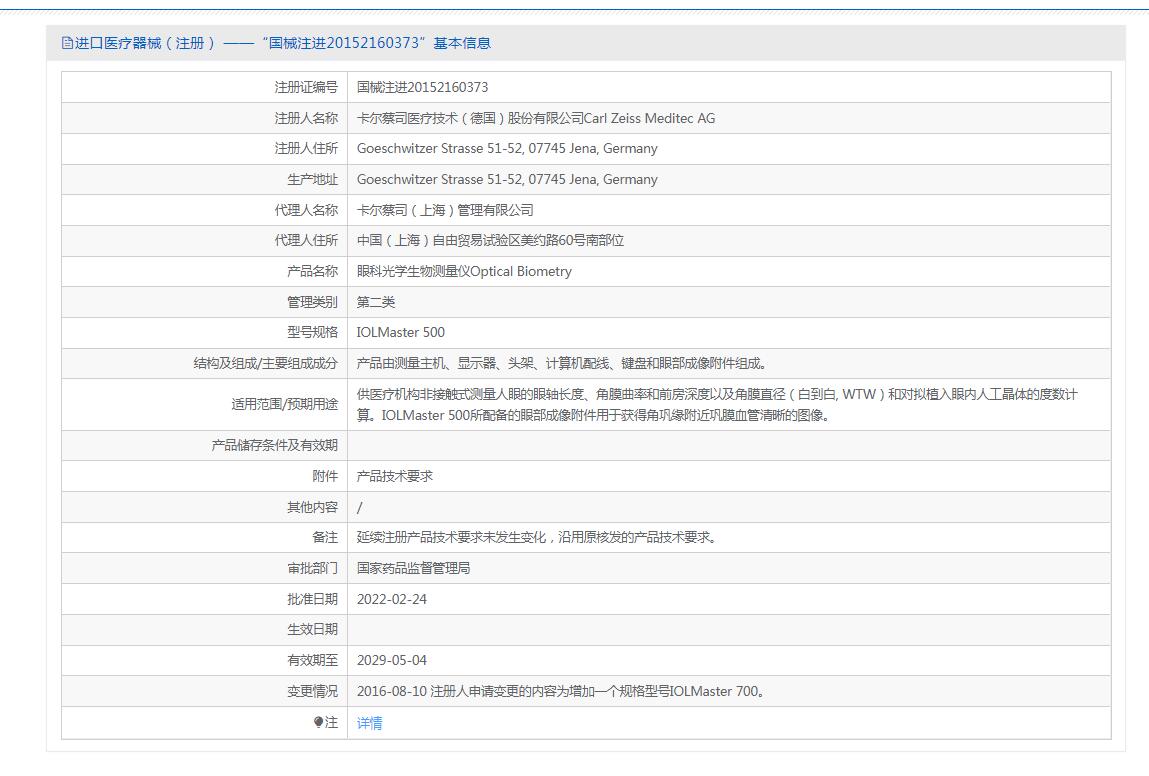Click the 结构及组成 composition description text
Screen dimensions: 1149x776
[561, 363]
